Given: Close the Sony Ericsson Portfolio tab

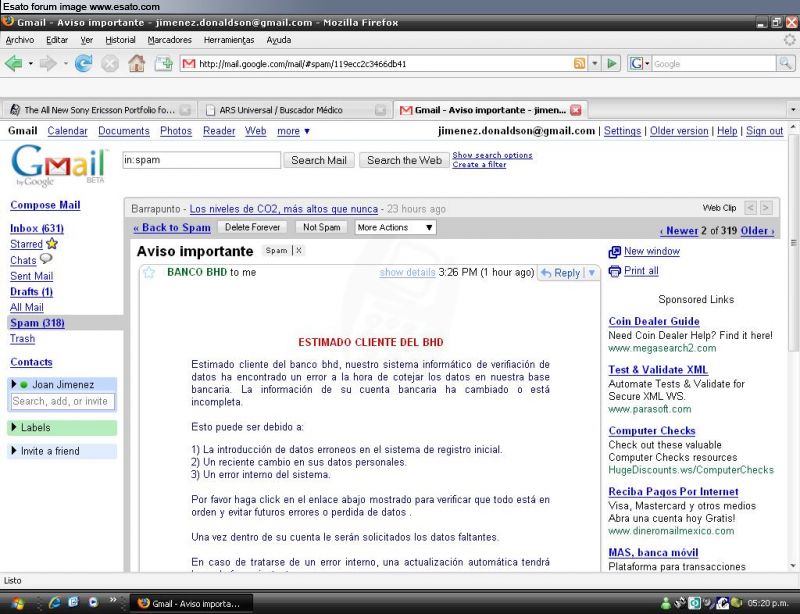Looking at the screenshot, I should (x=185, y=110).
